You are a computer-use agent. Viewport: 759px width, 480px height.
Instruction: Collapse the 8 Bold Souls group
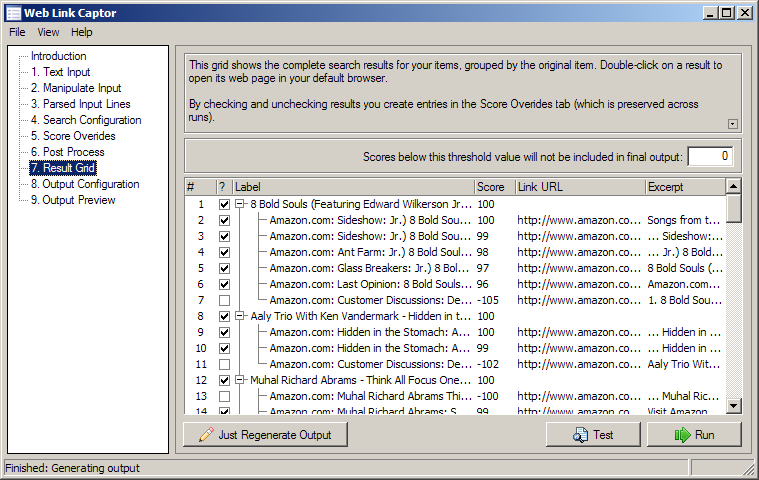pyautogui.click(x=241, y=204)
